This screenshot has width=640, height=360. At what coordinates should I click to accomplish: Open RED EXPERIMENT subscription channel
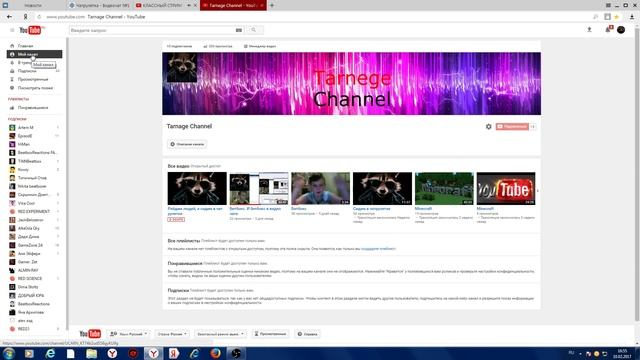tap(34, 211)
